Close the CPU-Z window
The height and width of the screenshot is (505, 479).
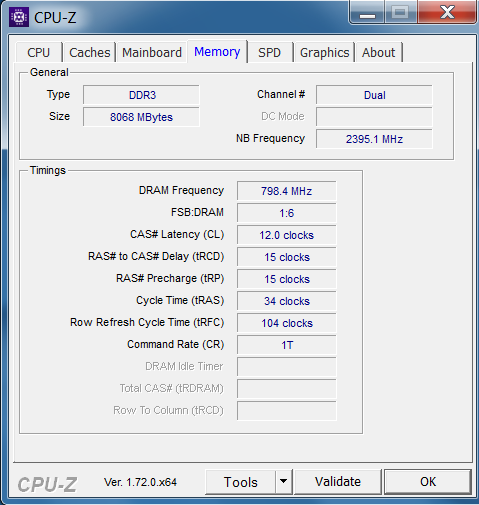447,13
